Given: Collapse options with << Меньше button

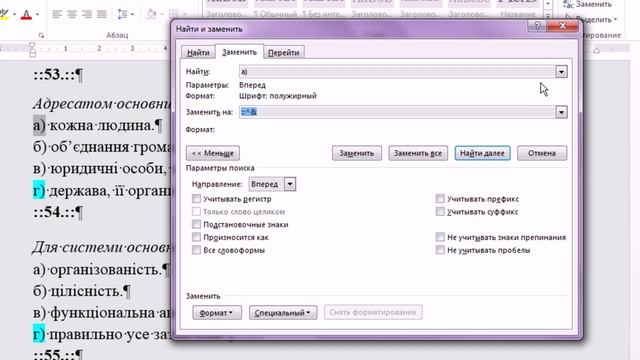Looking at the screenshot, I should [213, 153].
